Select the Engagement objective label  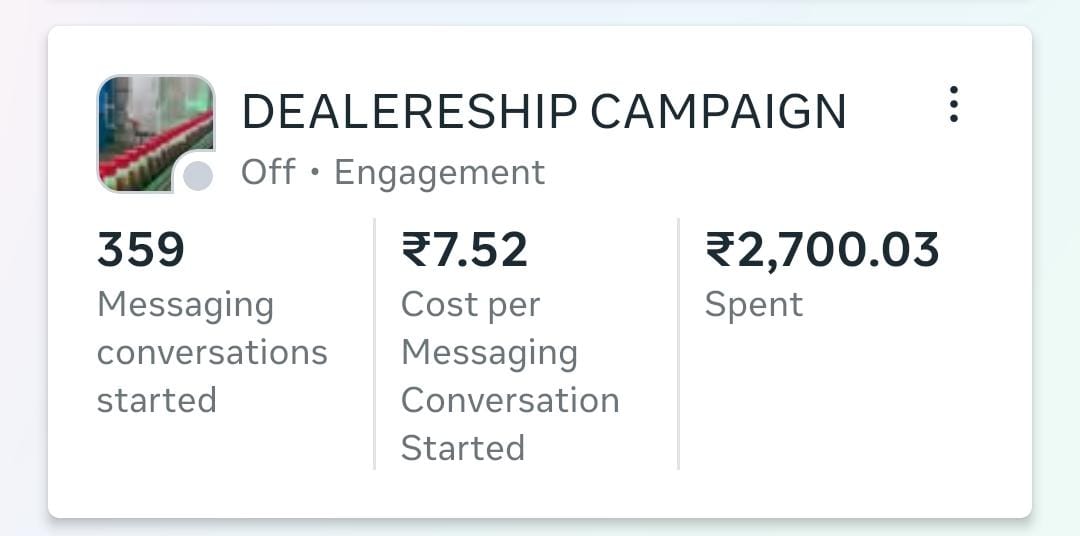(x=439, y=172)
